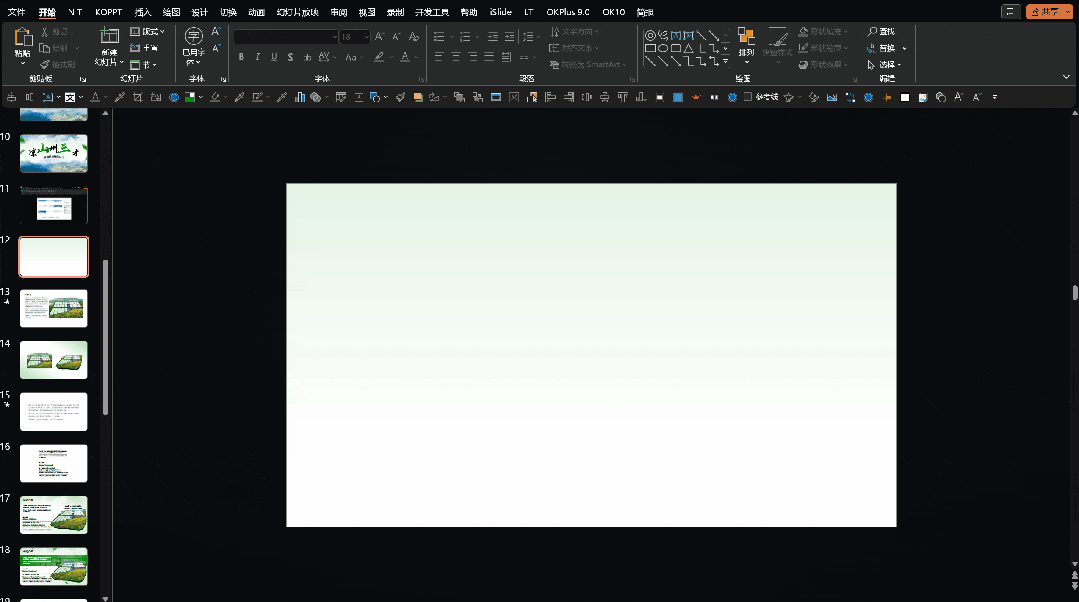
Task: Select slide 10 thumbnail
Action: [x=54, y=153]
